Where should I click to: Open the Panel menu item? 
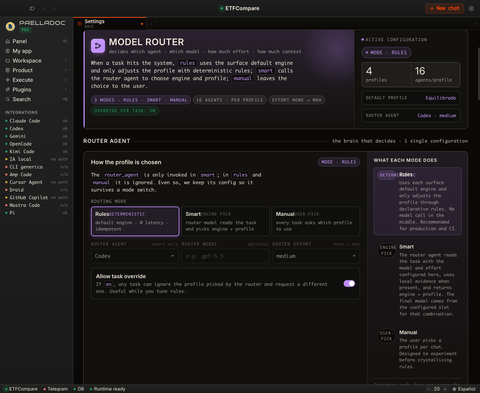pyautogui.click(x=36, y=41)
